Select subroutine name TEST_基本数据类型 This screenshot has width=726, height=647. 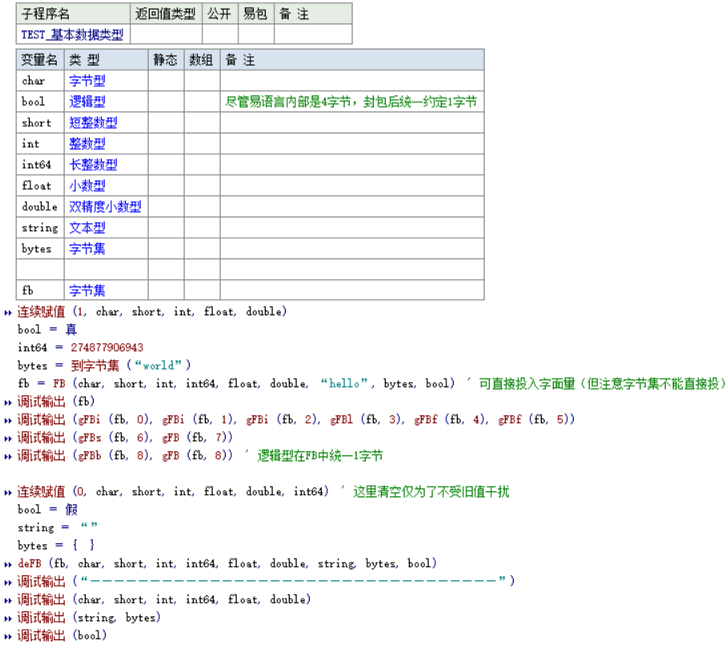[x=73, y=35]
